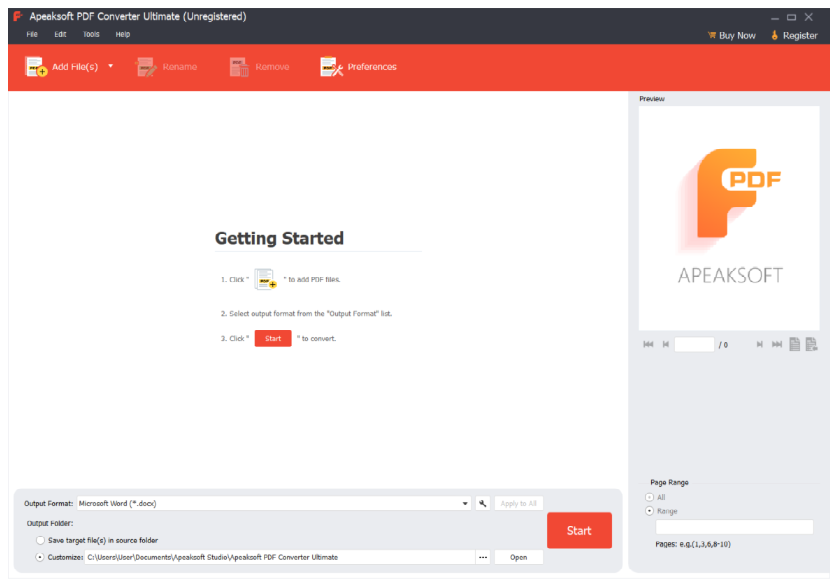Image resolution: width=839 pixels, height=587 pixels.
Task: Click the Remove toolbar button
Action: click(x=260, y=67)
